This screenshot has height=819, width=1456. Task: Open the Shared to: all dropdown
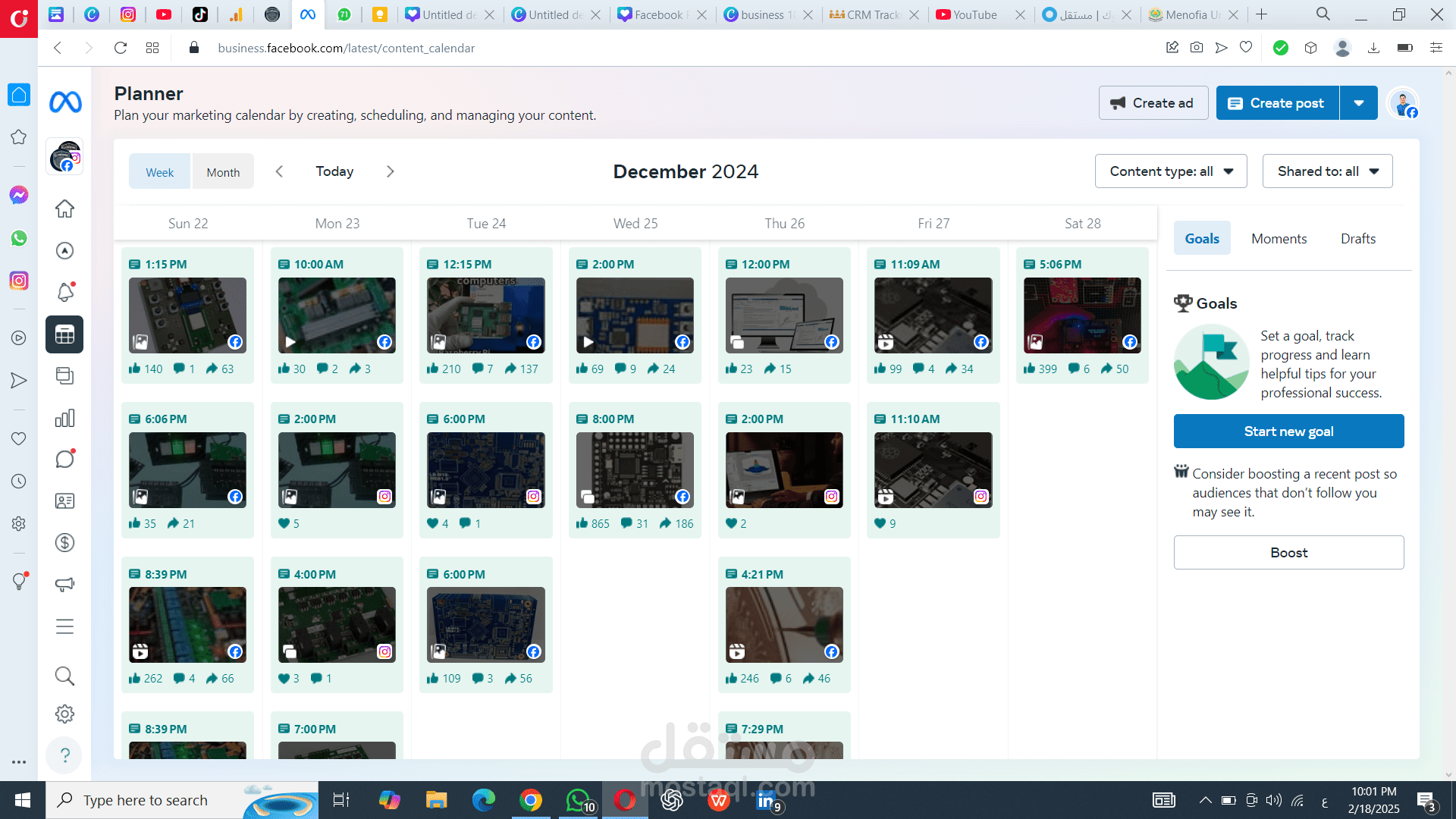point(1327,171)
